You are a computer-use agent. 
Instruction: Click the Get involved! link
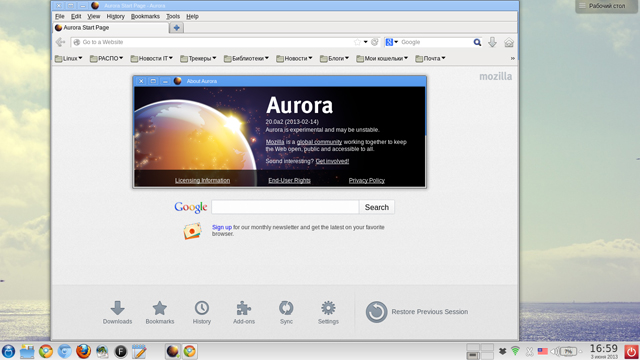pos(332,161)
